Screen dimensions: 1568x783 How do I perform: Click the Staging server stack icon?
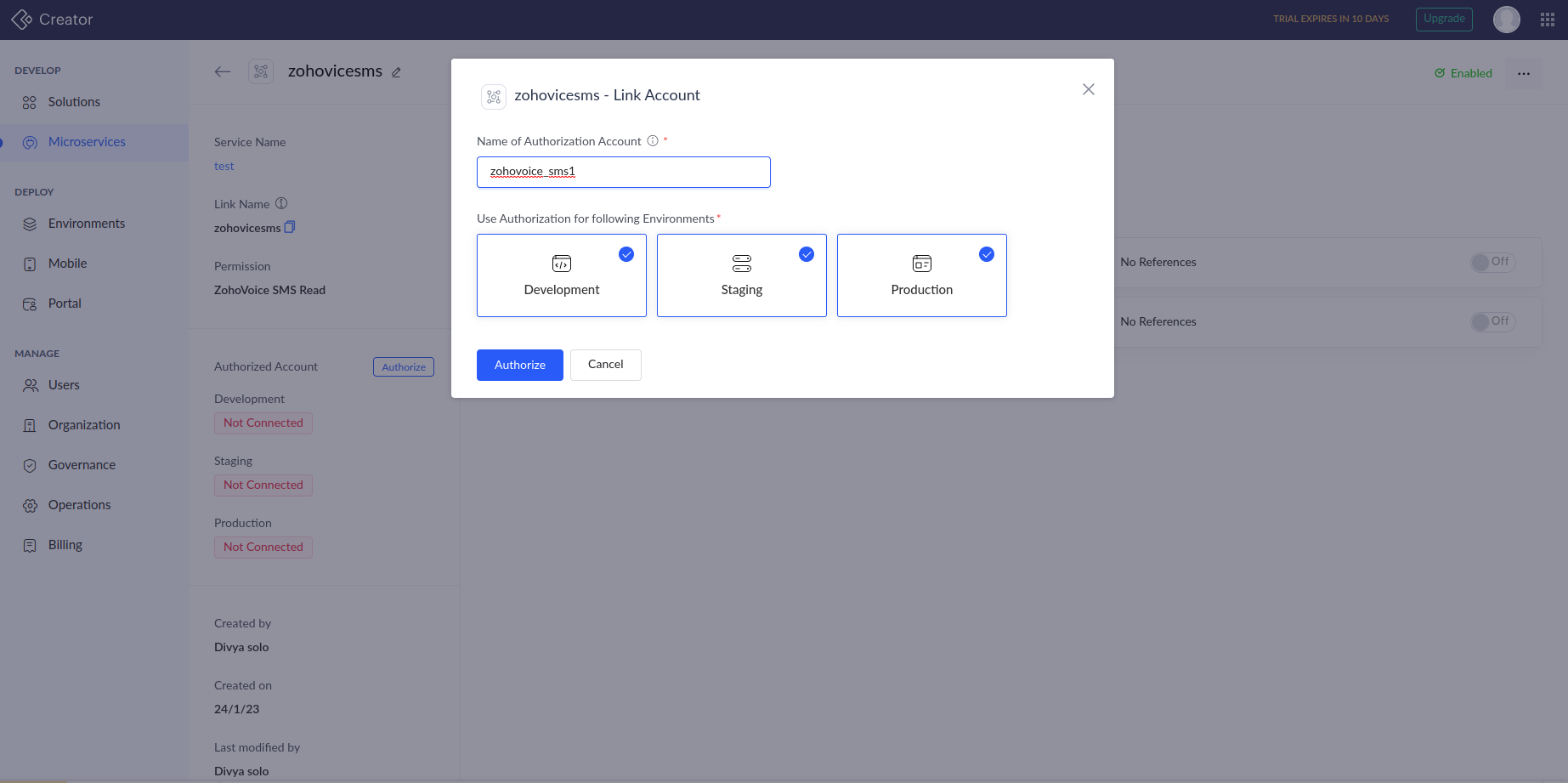742,264
